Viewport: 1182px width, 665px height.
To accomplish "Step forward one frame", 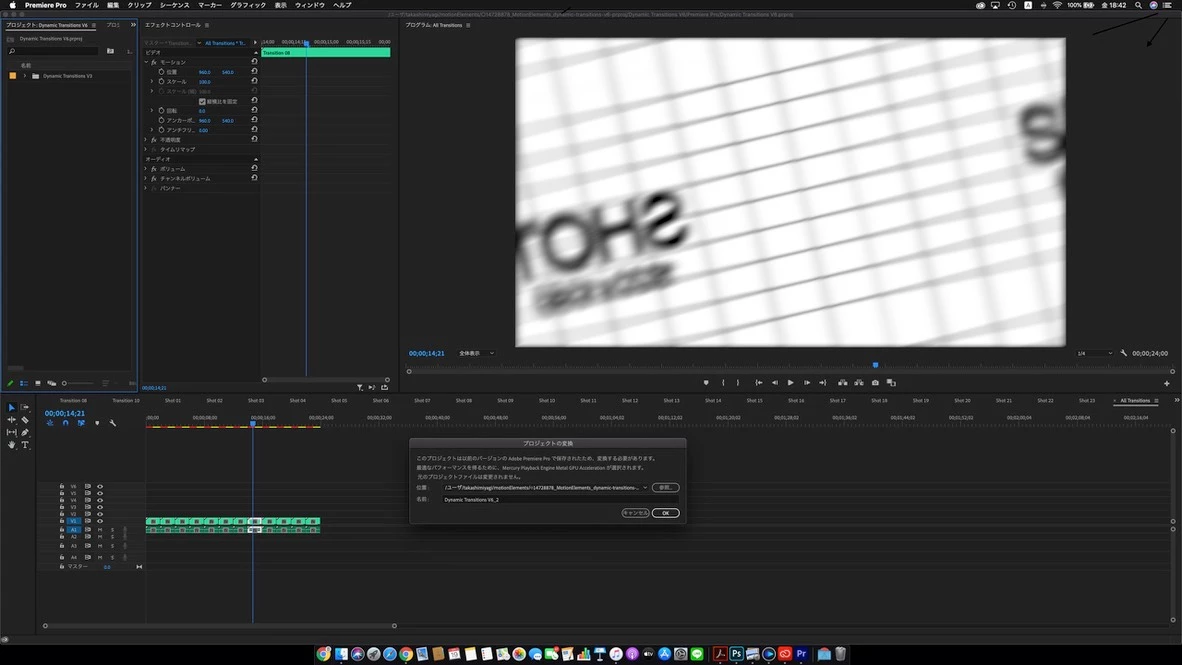I will tap(807, 383).
